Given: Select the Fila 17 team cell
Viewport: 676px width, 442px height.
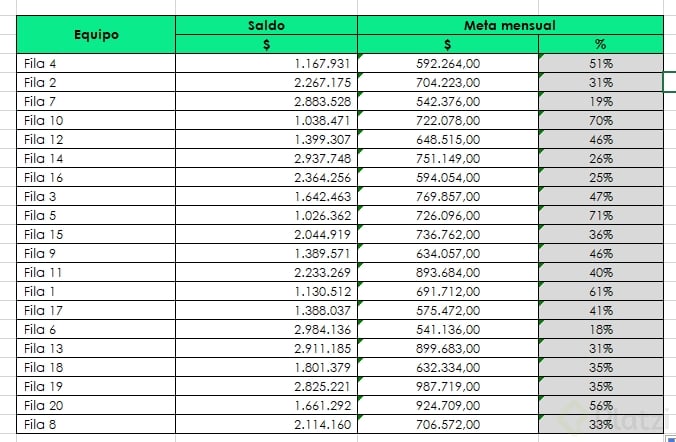Looking at the screenshot, I should [x=96, y=310].
